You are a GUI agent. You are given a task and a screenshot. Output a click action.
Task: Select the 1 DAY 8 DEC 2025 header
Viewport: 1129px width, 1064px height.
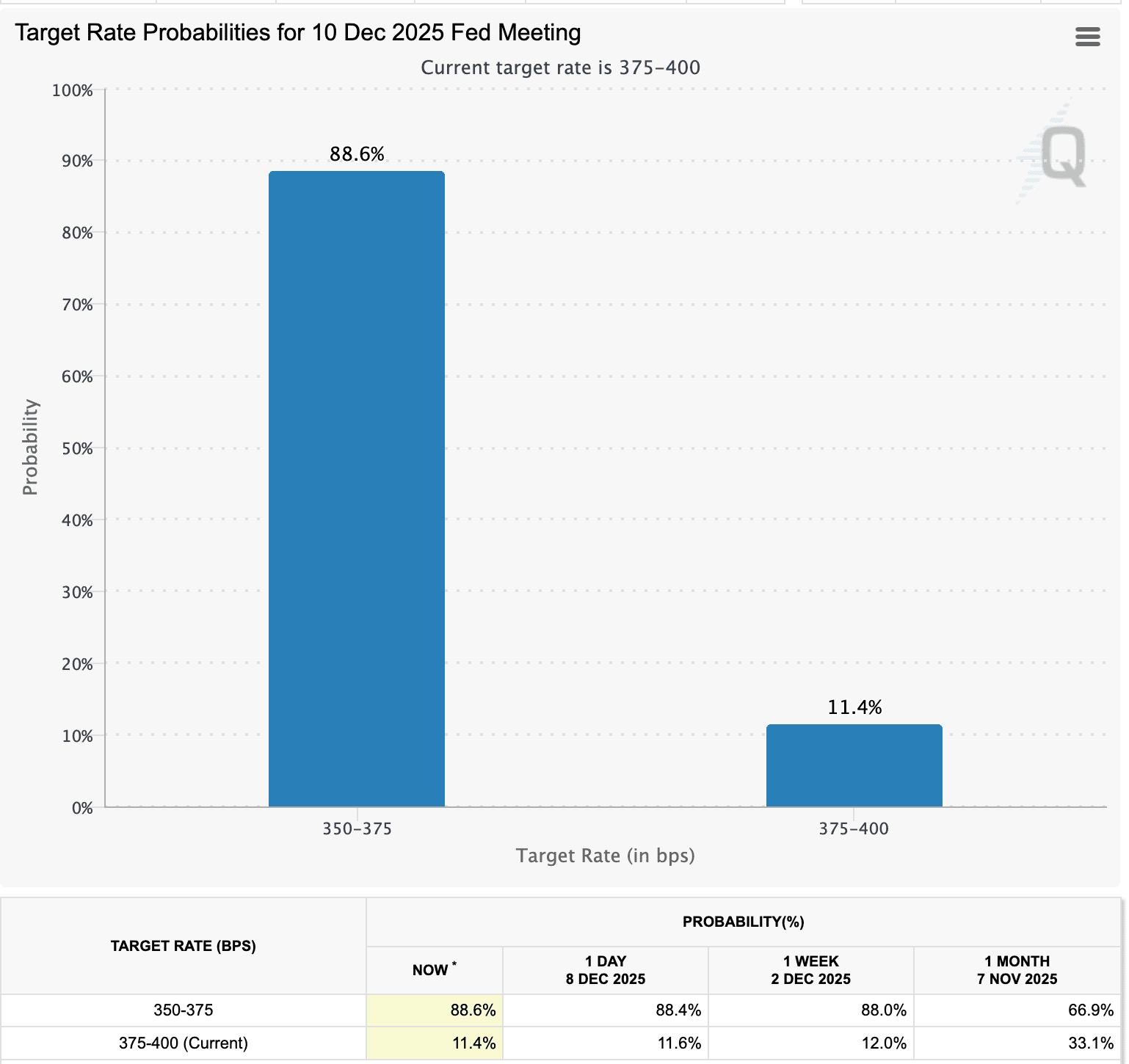click(606, 970)
